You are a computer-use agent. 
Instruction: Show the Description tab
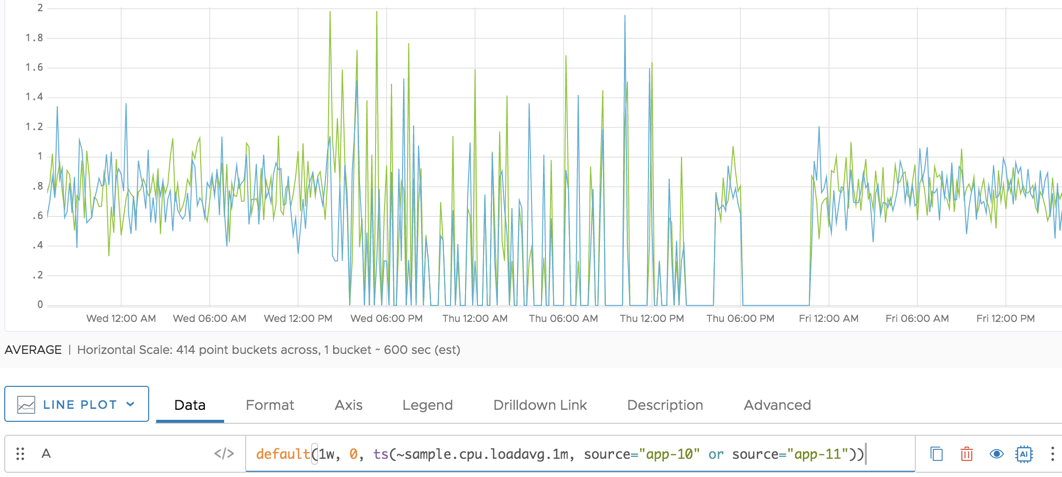coord(665,405)
